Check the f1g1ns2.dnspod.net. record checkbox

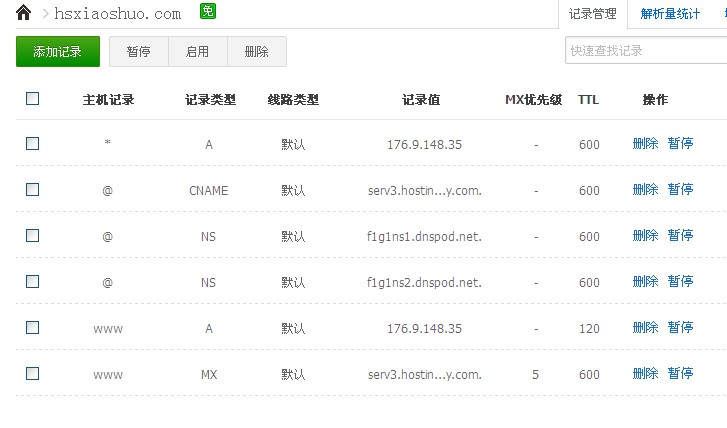(32, 281)
